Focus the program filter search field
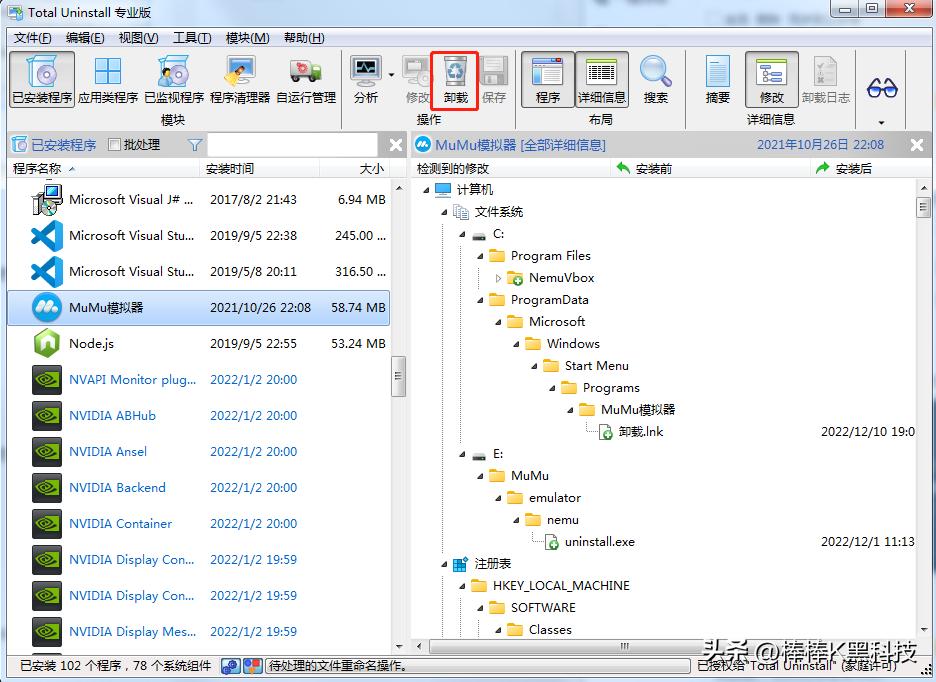The height and width of the screenshot is (682, 936). (292, 145)
